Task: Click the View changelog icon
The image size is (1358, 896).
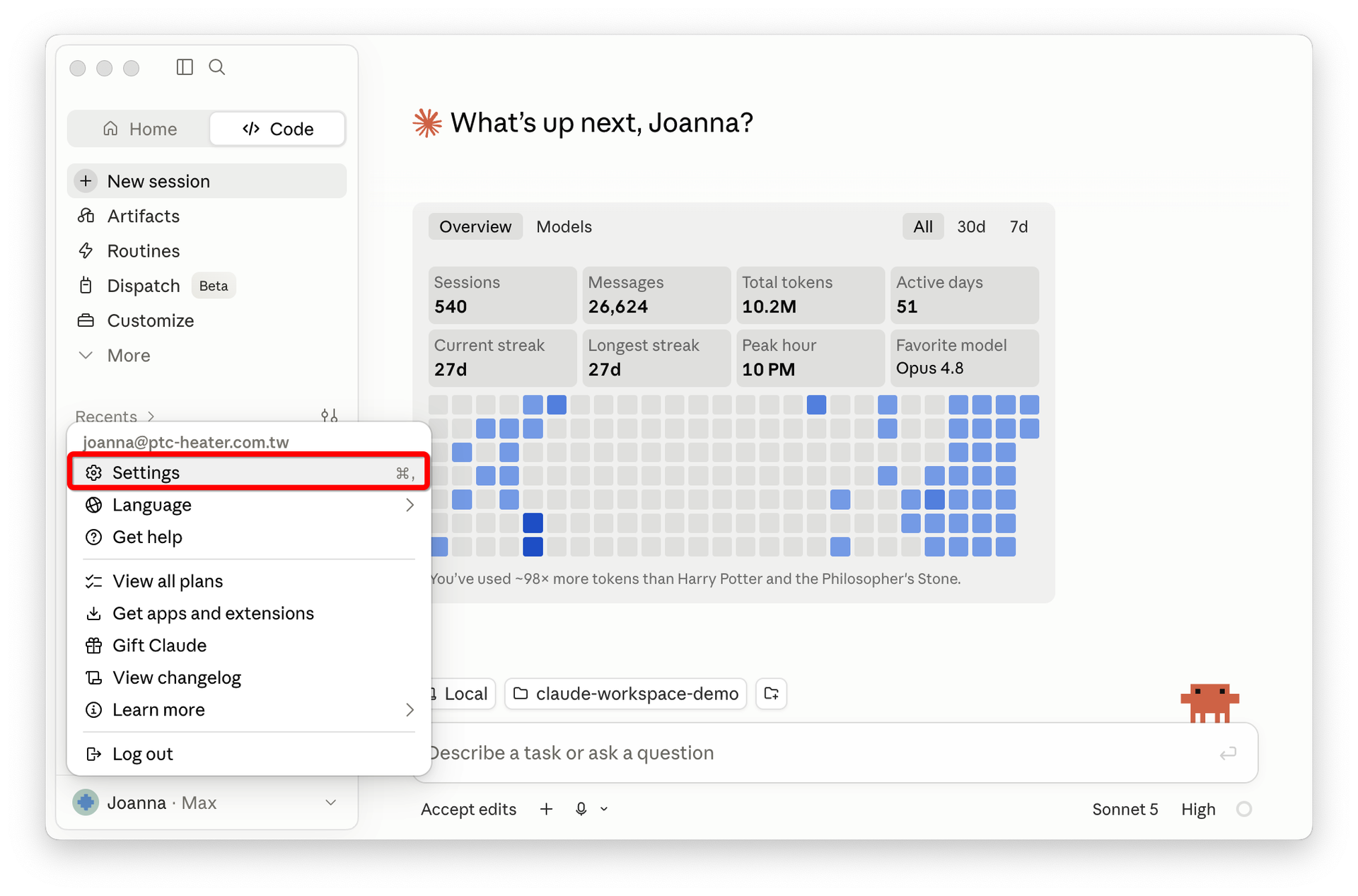Action: tap(93, 677)
